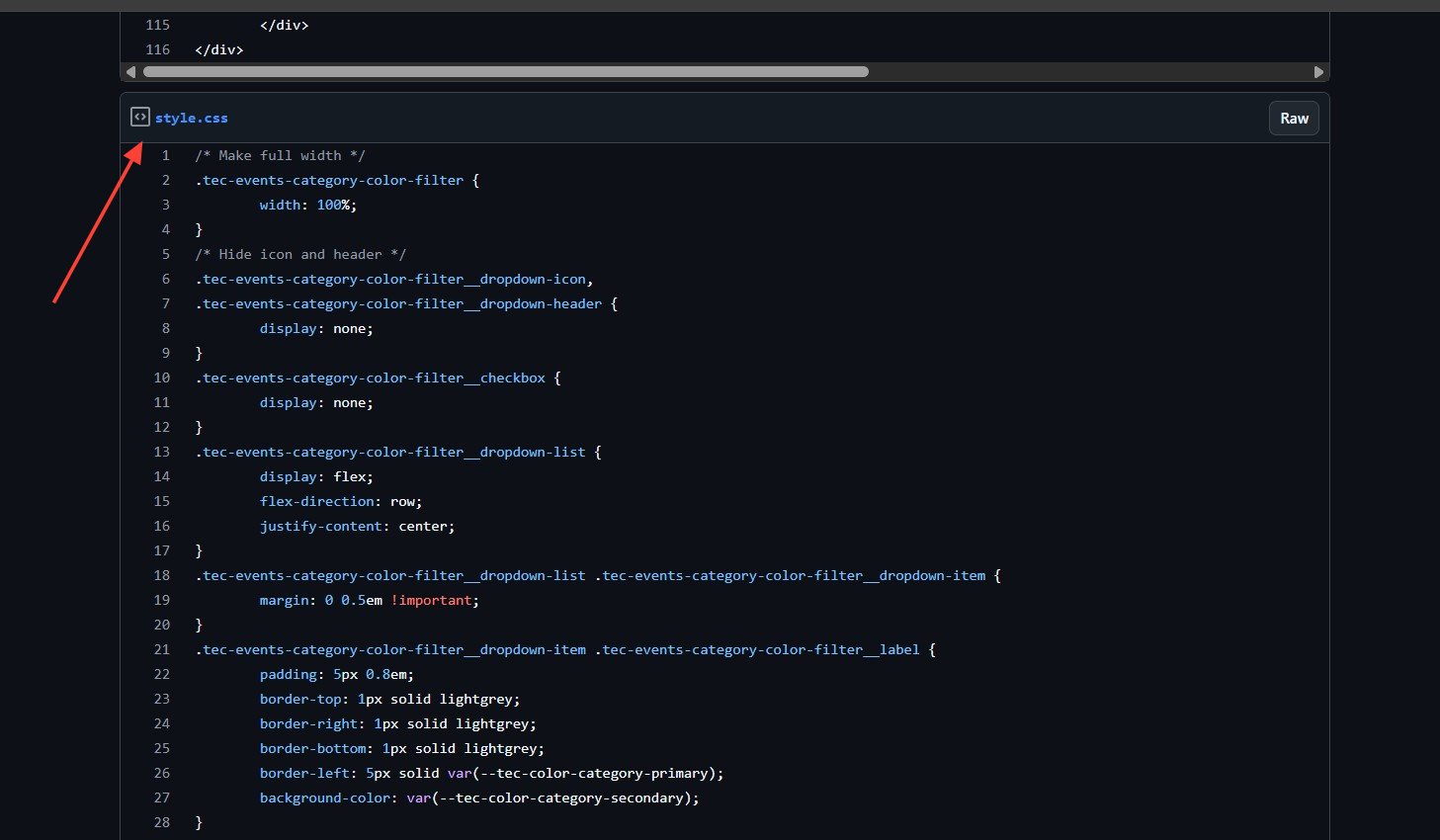Click the code file icon beside style.css
Image resolution: width=1440 pixels, height=840 pixels.
140,118
